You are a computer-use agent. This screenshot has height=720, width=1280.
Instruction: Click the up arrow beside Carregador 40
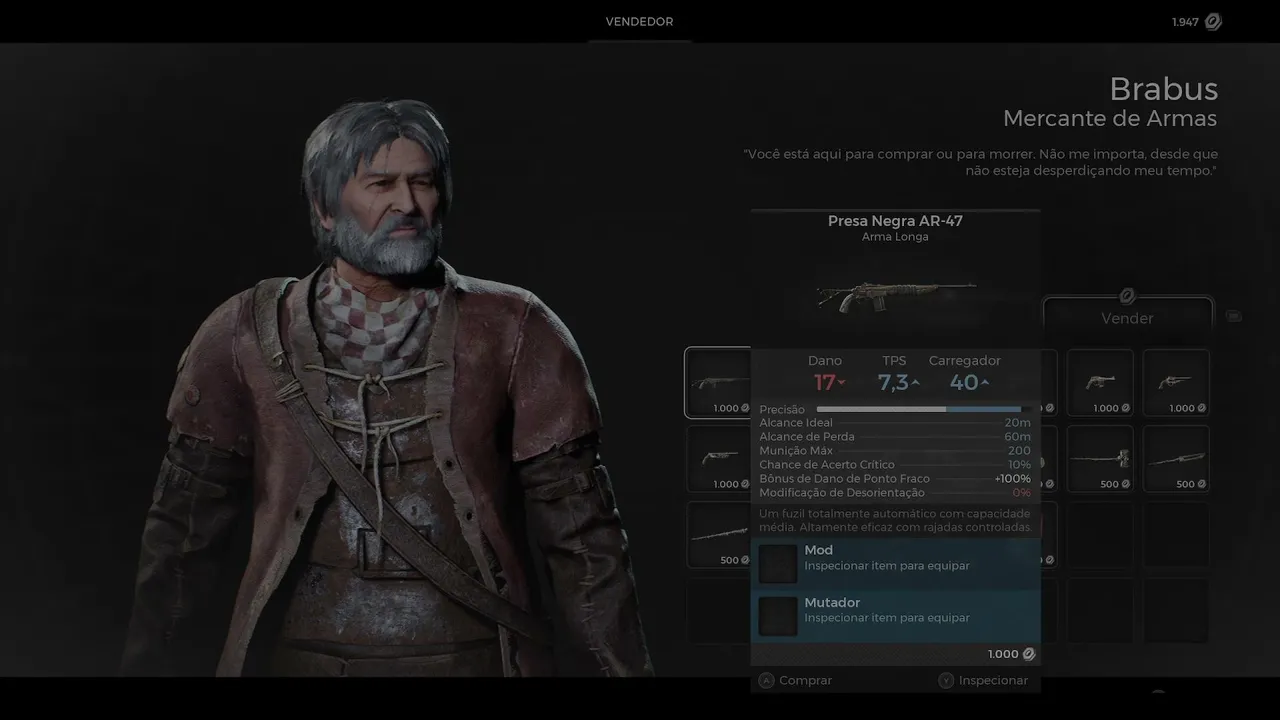click(985, 383)
